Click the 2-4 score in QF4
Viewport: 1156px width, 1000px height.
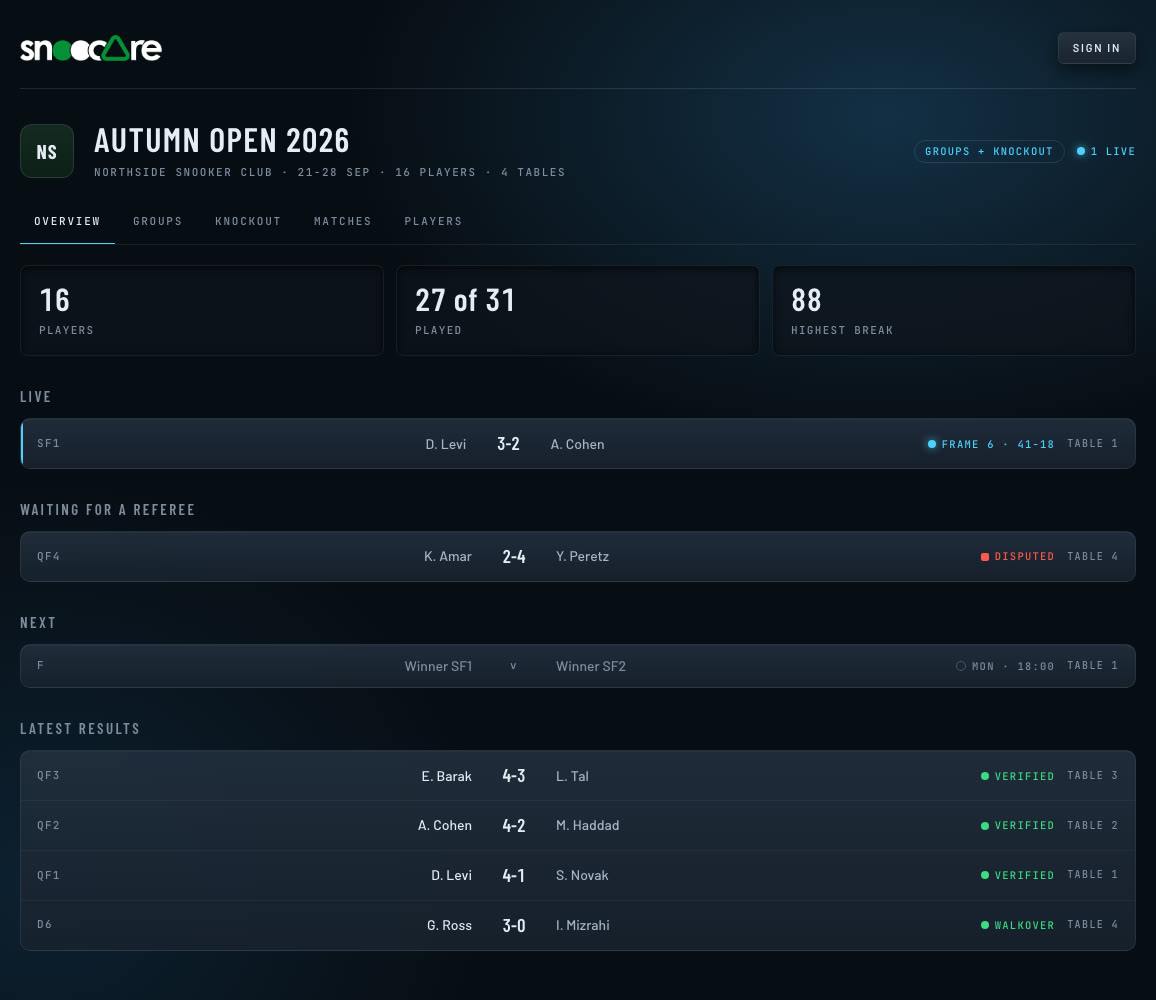[x=514, y=557]
